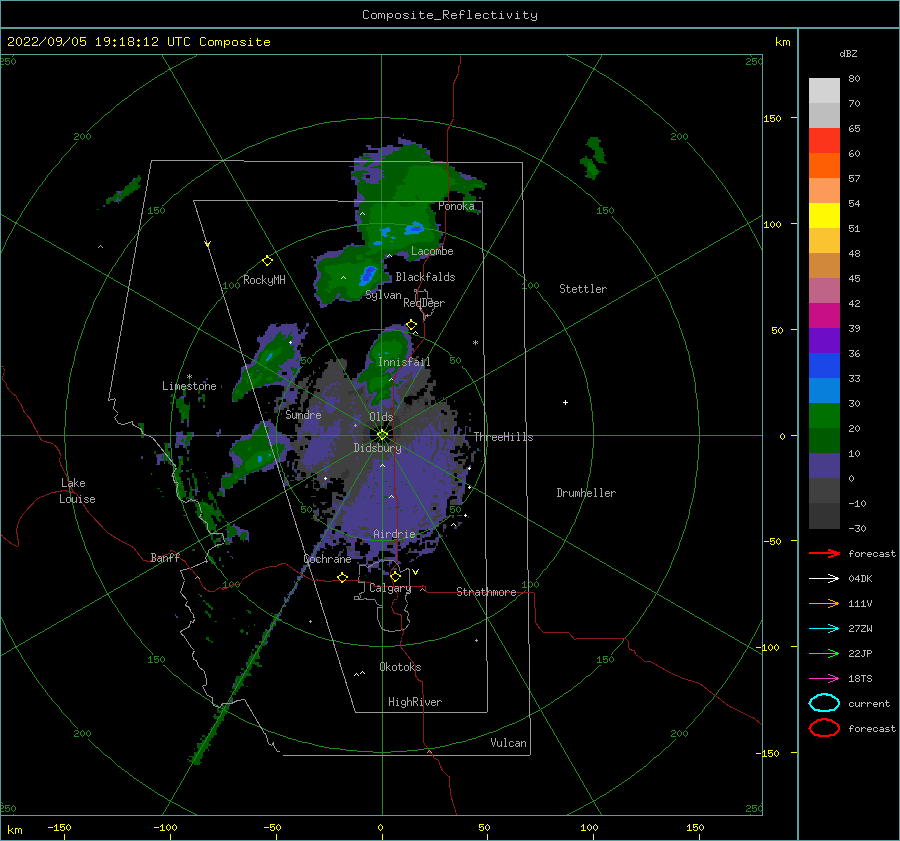Click the red 60 dBZ legend swatch

824,140
